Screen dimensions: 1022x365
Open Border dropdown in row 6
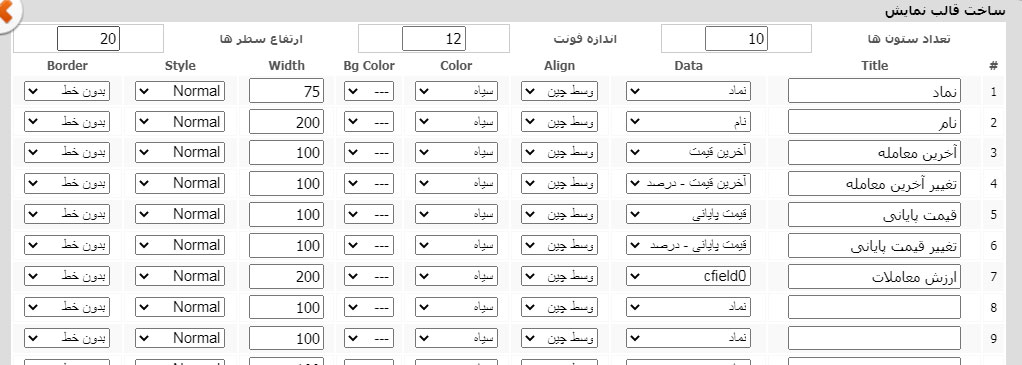point(67,246)
